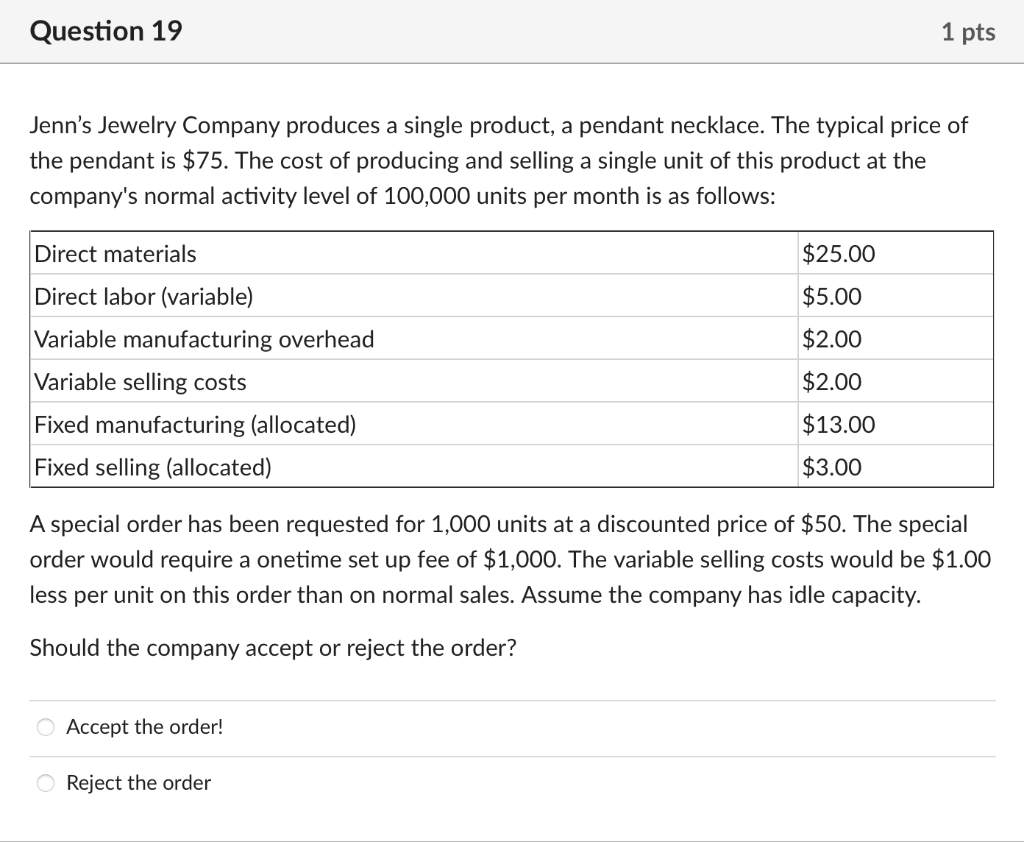Image resolution: width=1024 pixels, height=842 pixels.
Task: Click the 'Fixed selling (allocated)' cell
Action: pos(153,467)
